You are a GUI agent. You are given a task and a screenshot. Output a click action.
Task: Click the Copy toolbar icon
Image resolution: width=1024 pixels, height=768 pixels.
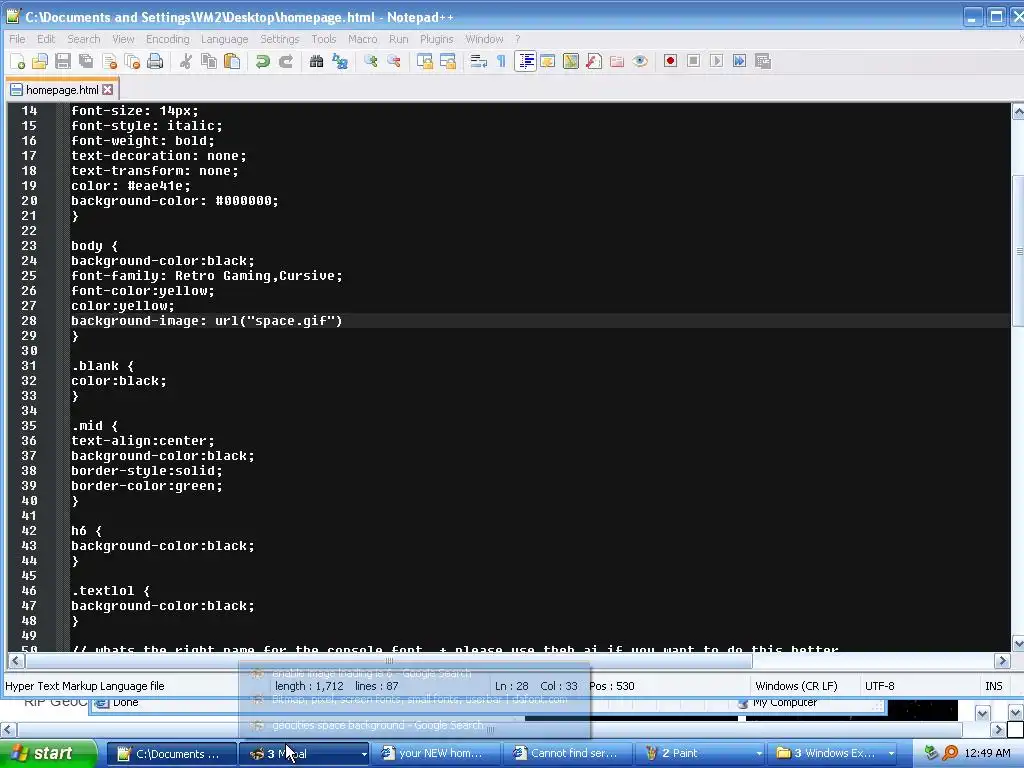click(209, 61)
